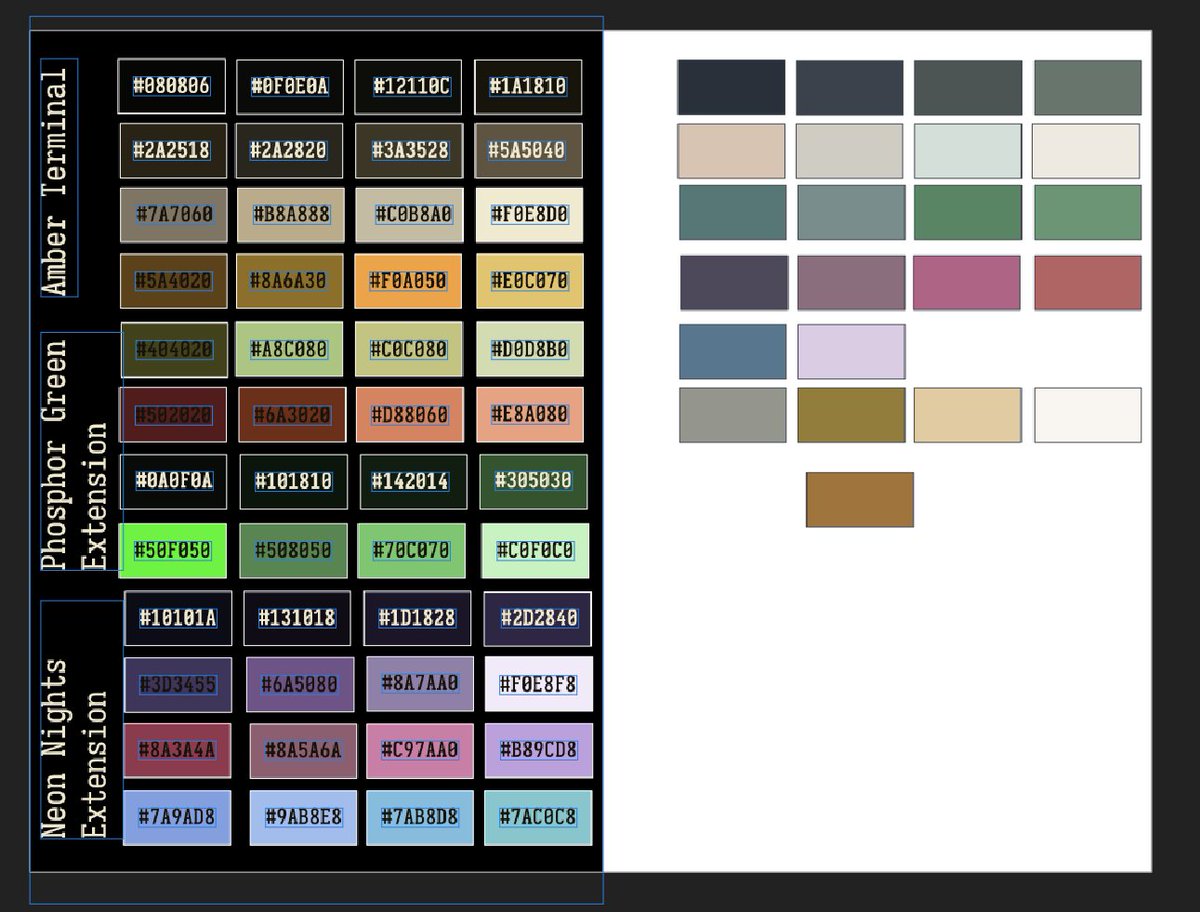The width and height of the screenshot is (1200, 912).
Task: Click the #142014 swatch
Action: [413, 482]
